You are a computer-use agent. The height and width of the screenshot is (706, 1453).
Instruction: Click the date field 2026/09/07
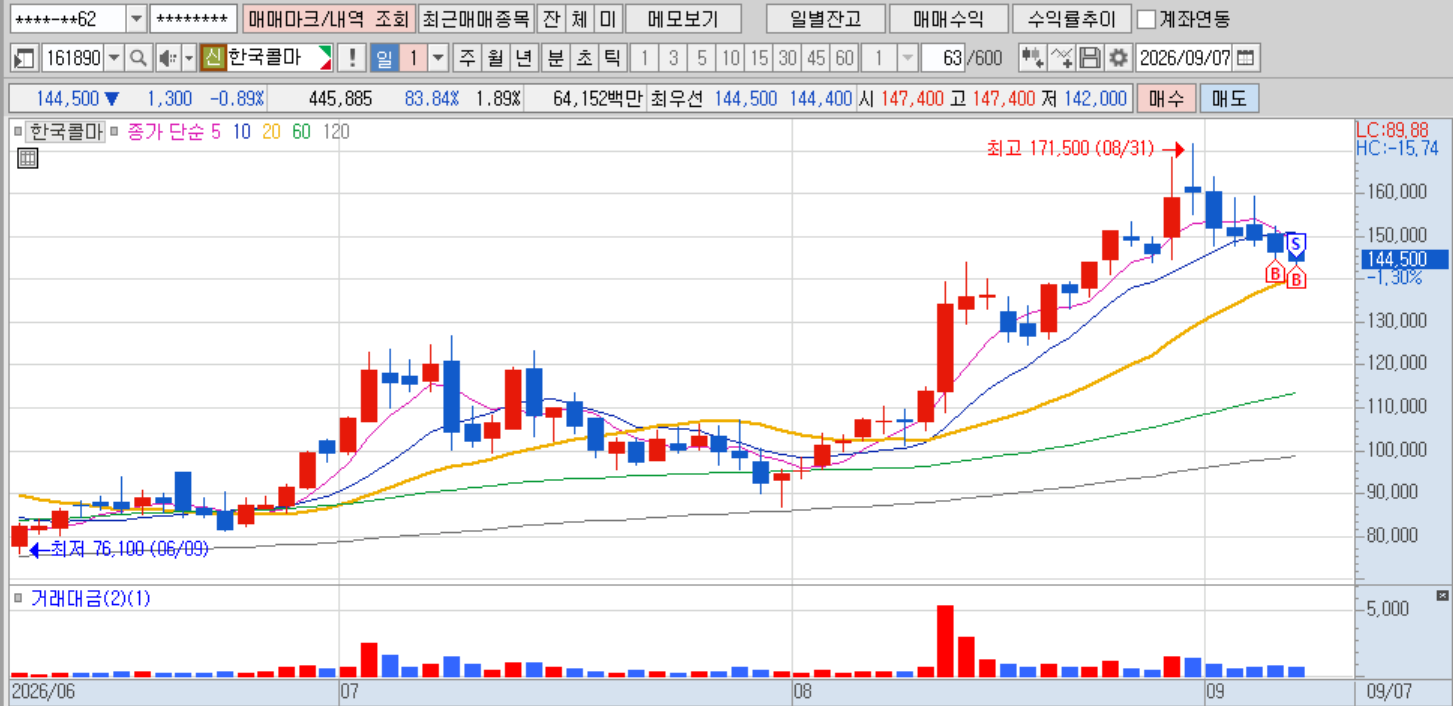point(1184,58)
